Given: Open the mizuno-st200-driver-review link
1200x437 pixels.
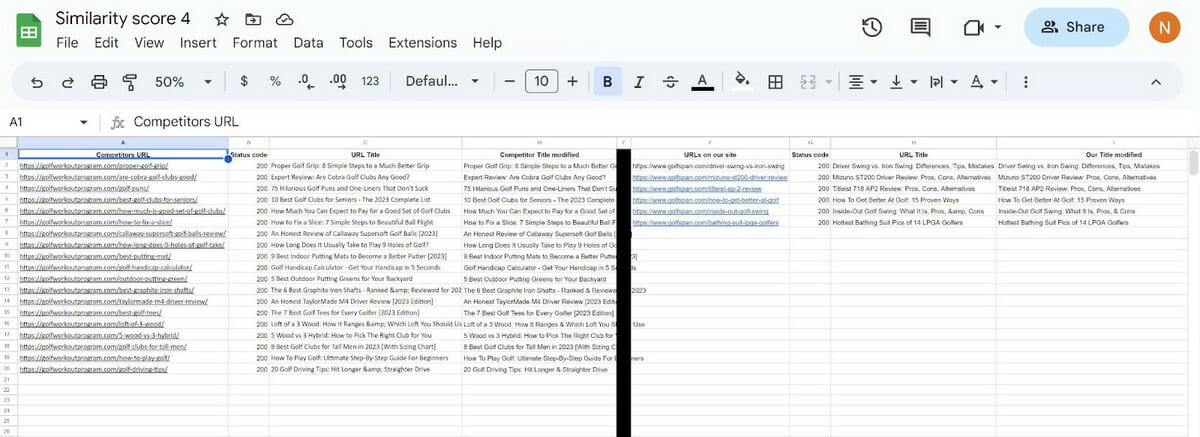Looking at the screenshot, I should (710, 177).
